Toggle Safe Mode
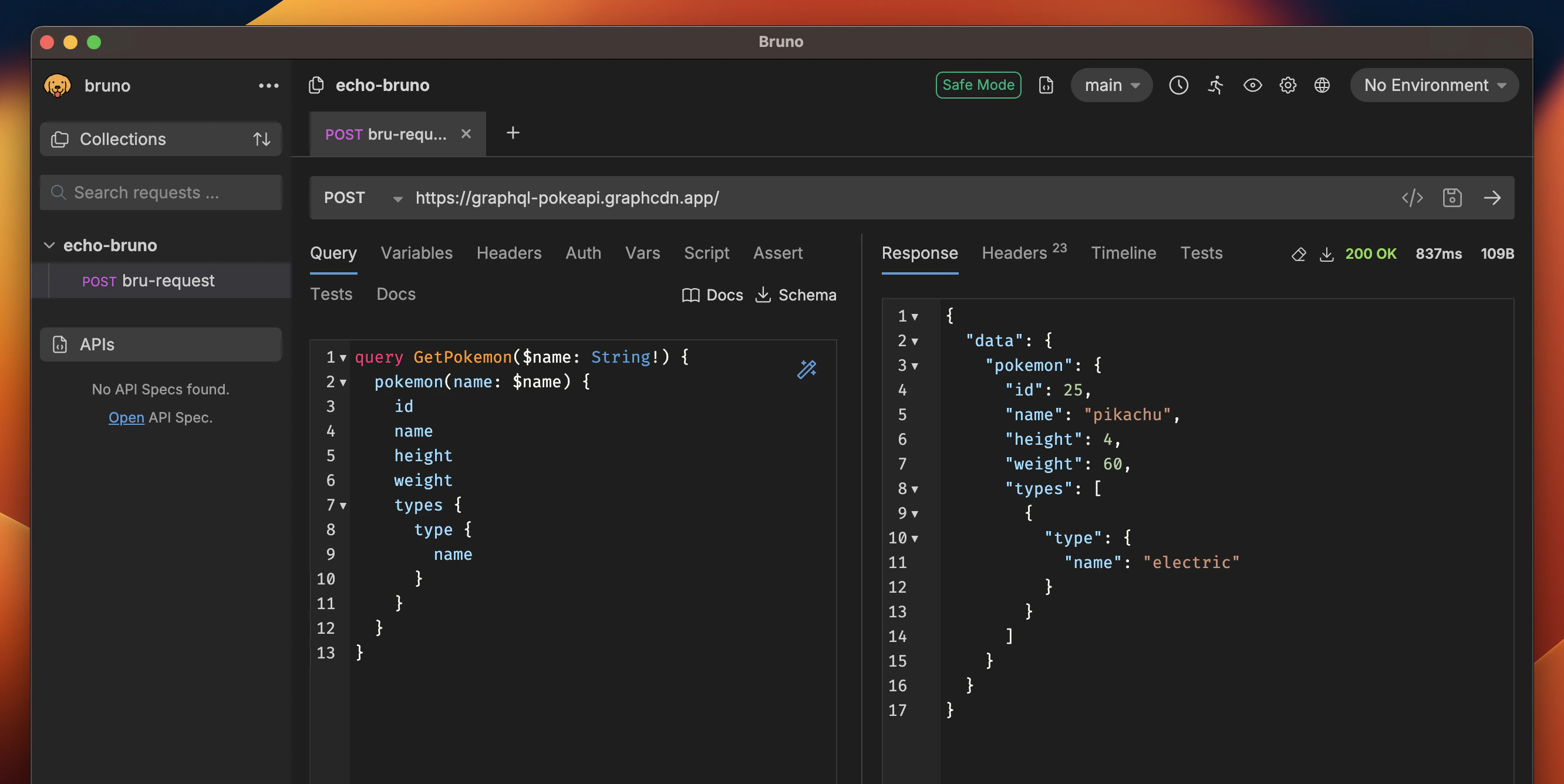The width and height of the screenshot is (1564, 784). 978,85
